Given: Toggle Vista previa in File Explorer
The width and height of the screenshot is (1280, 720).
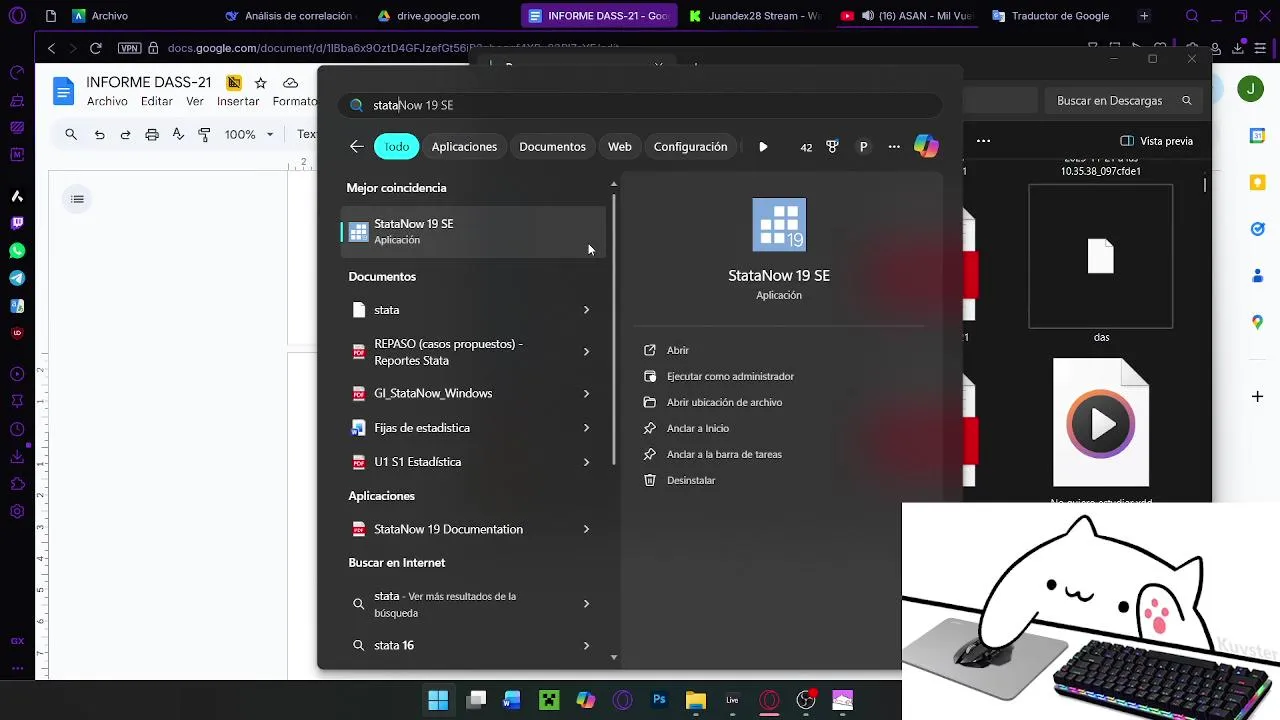Looking at the screenshot, I should click(1157, 141).
